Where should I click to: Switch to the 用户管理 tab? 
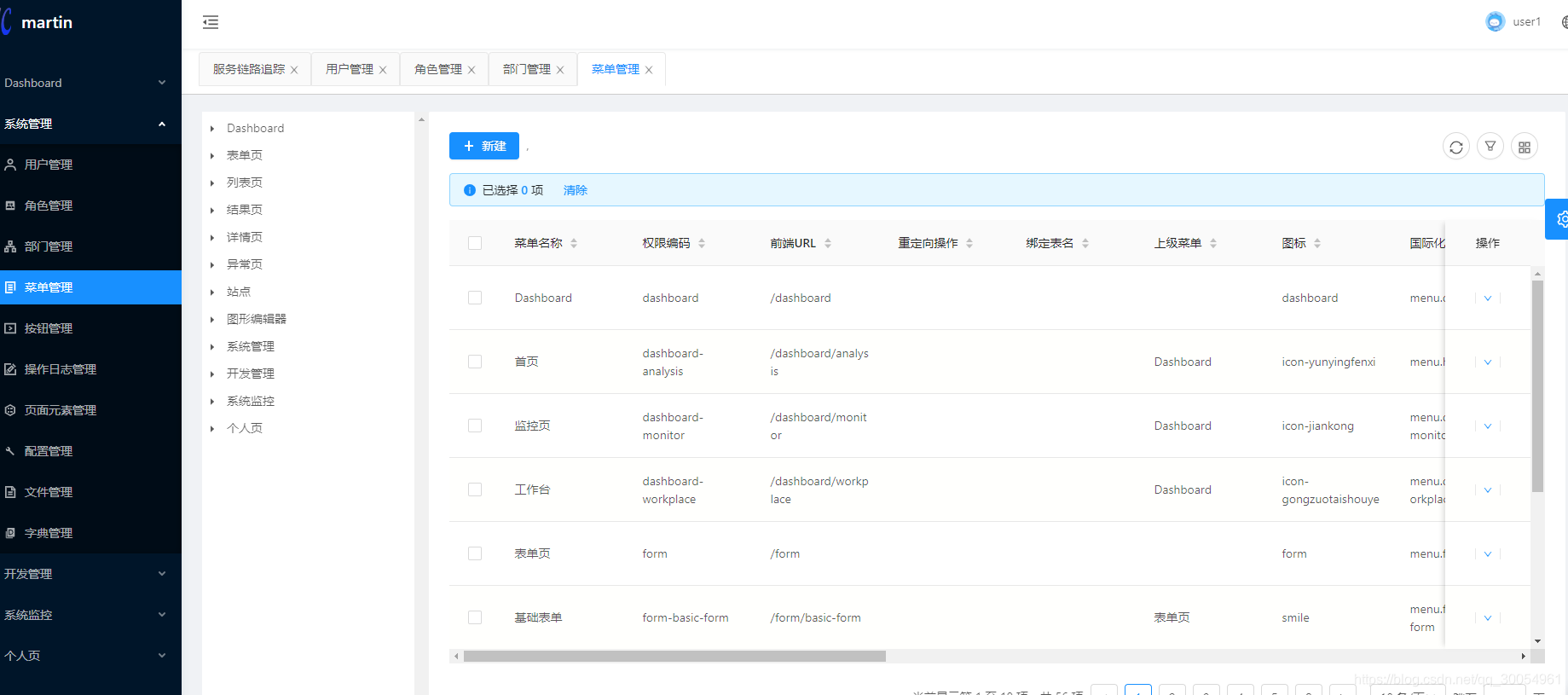350,69
